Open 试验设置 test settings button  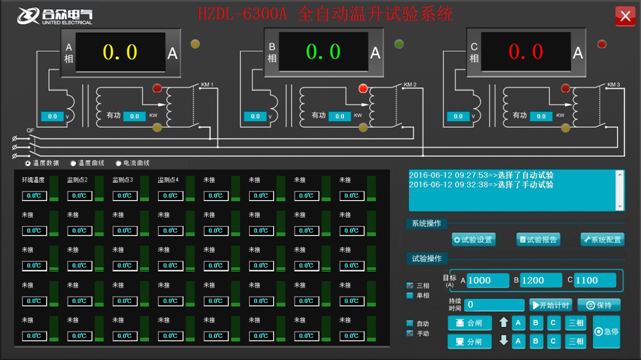474,240
